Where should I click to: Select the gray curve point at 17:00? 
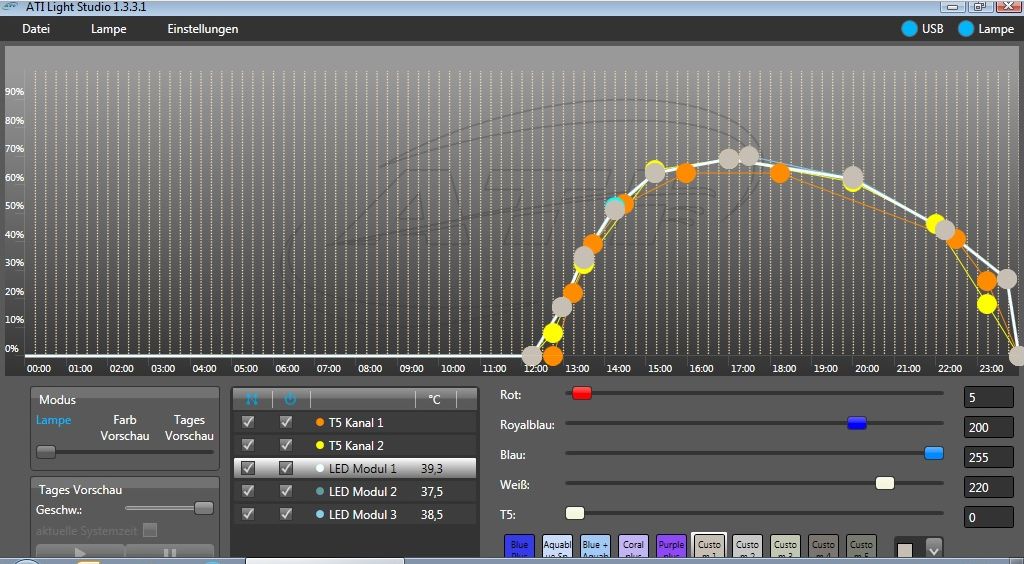click(729, 158)
